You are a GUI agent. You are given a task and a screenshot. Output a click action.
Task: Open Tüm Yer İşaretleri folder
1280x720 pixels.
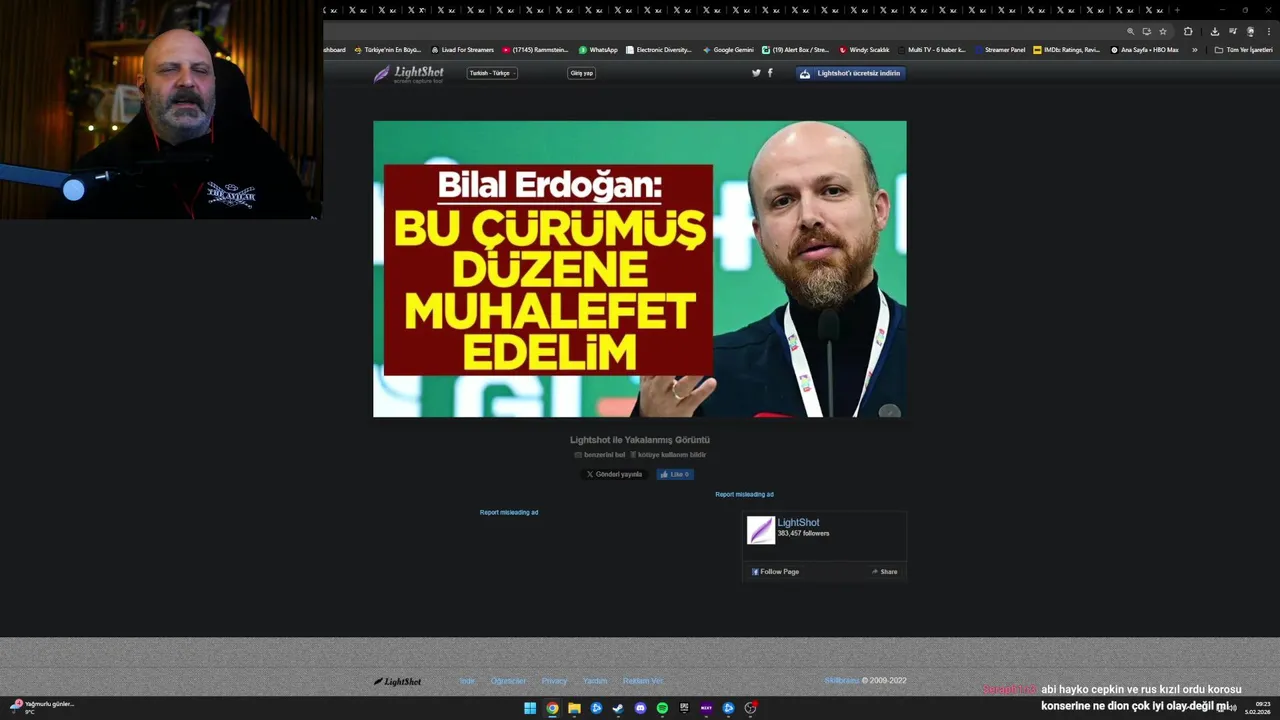pos(1243,49)
